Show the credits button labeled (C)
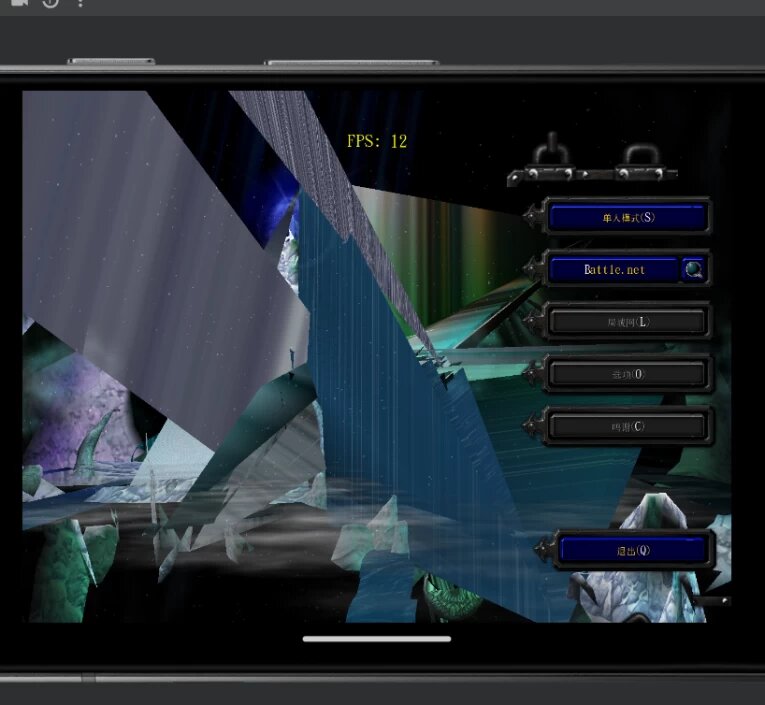 pos(627,426)
